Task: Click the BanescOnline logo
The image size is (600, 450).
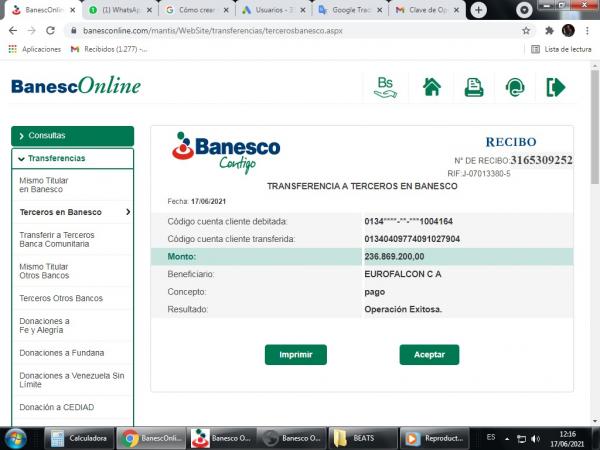Action: (x=76, y=86)
